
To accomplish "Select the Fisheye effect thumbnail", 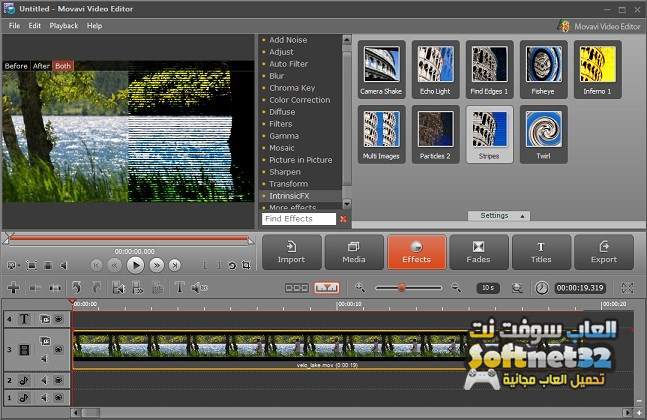I will (x=543, y=69).
